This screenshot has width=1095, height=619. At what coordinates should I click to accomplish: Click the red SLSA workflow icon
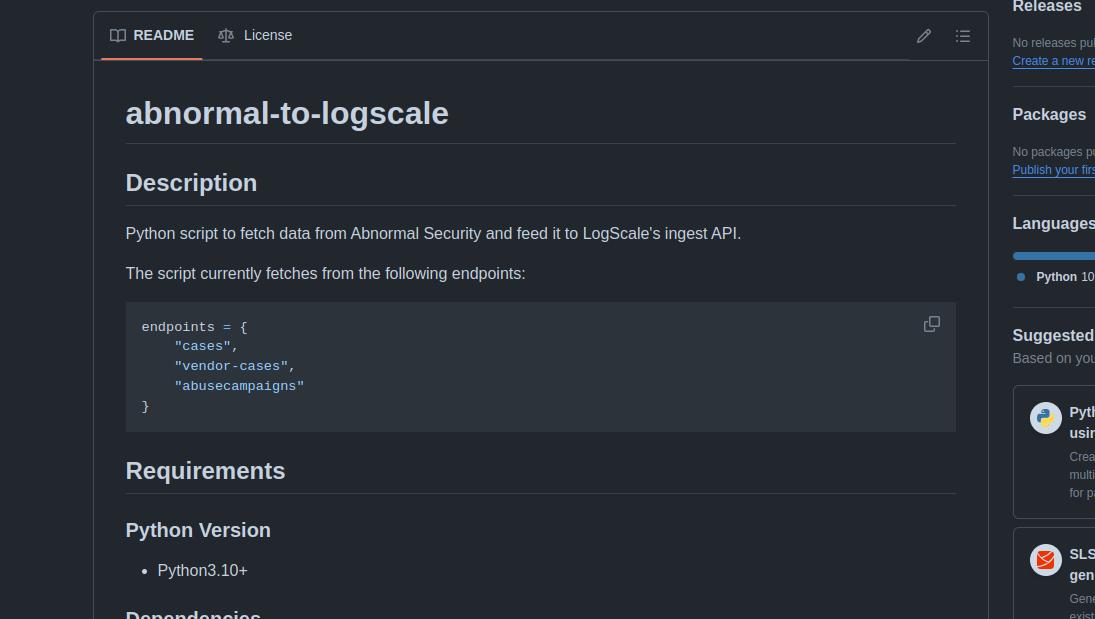pyautogui.click(x=1045, y=560)
